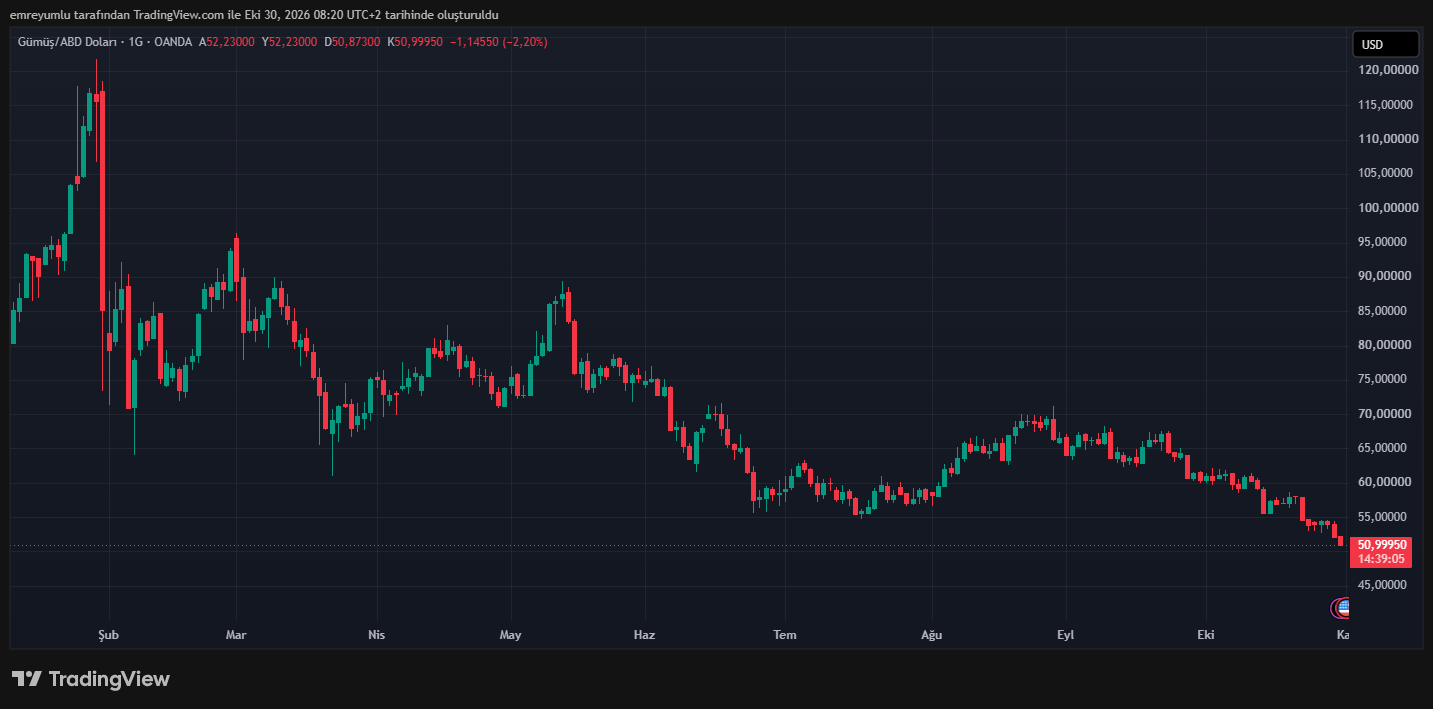The height and width of the screenshot is (709, 1433).
Task: Click the low value D50,87300
Action: [x=353, y=42]
